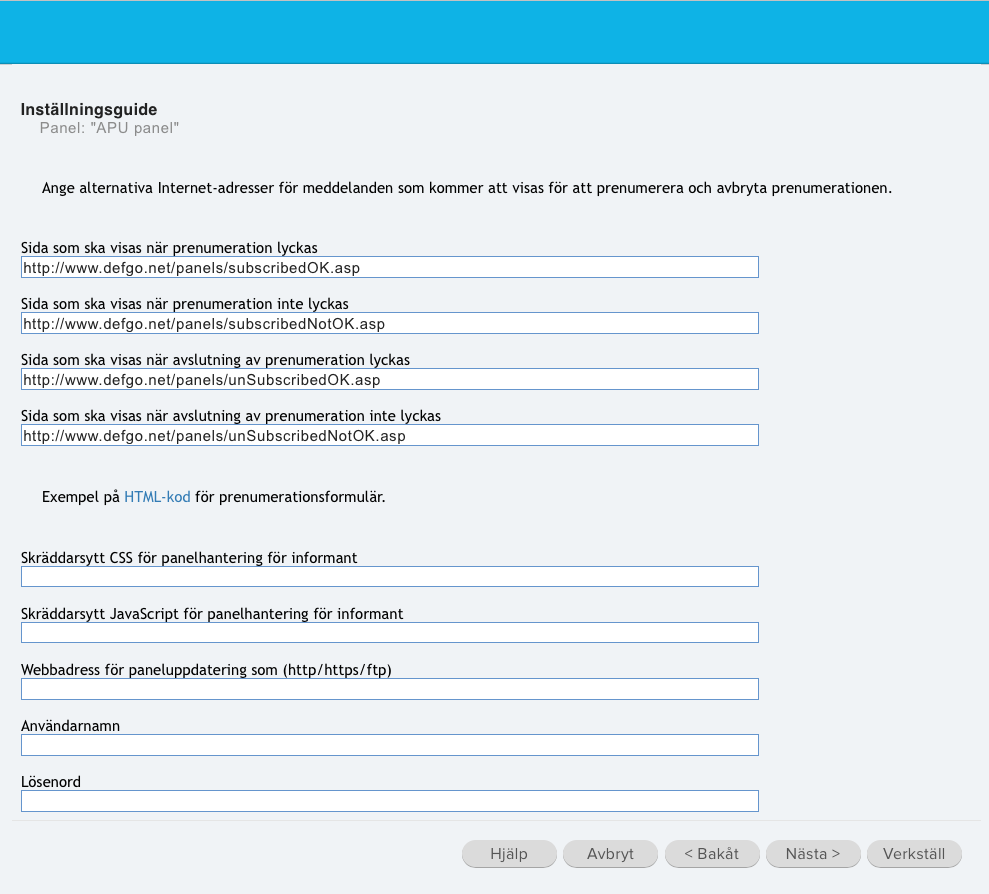This screenshot has width=989, height=894.
Task: Select the subscribedNotOK.asp URL field
Action: pyautogui.click(x=390, y=324)
